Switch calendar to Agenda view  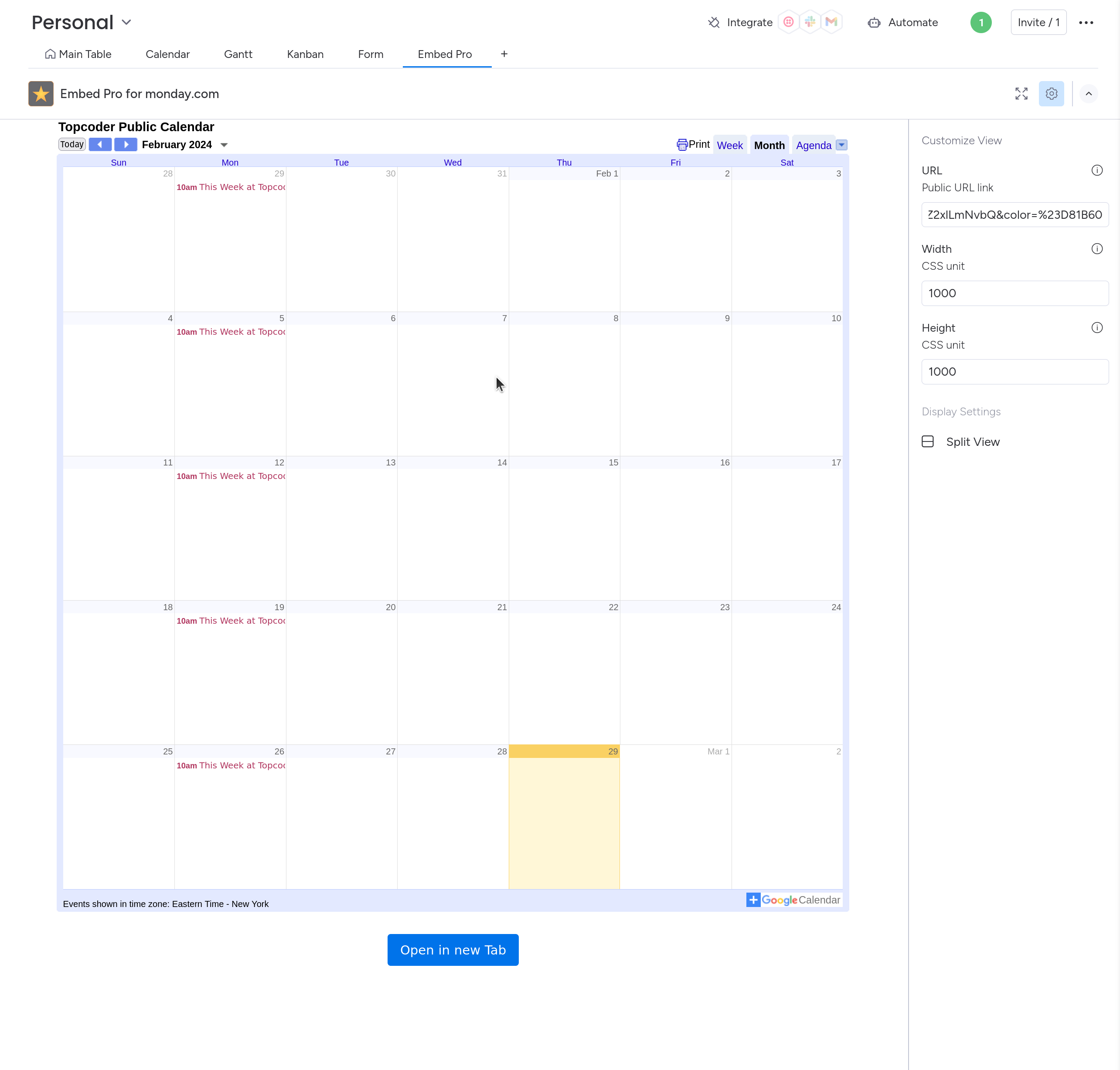click(x=813, y=146)
